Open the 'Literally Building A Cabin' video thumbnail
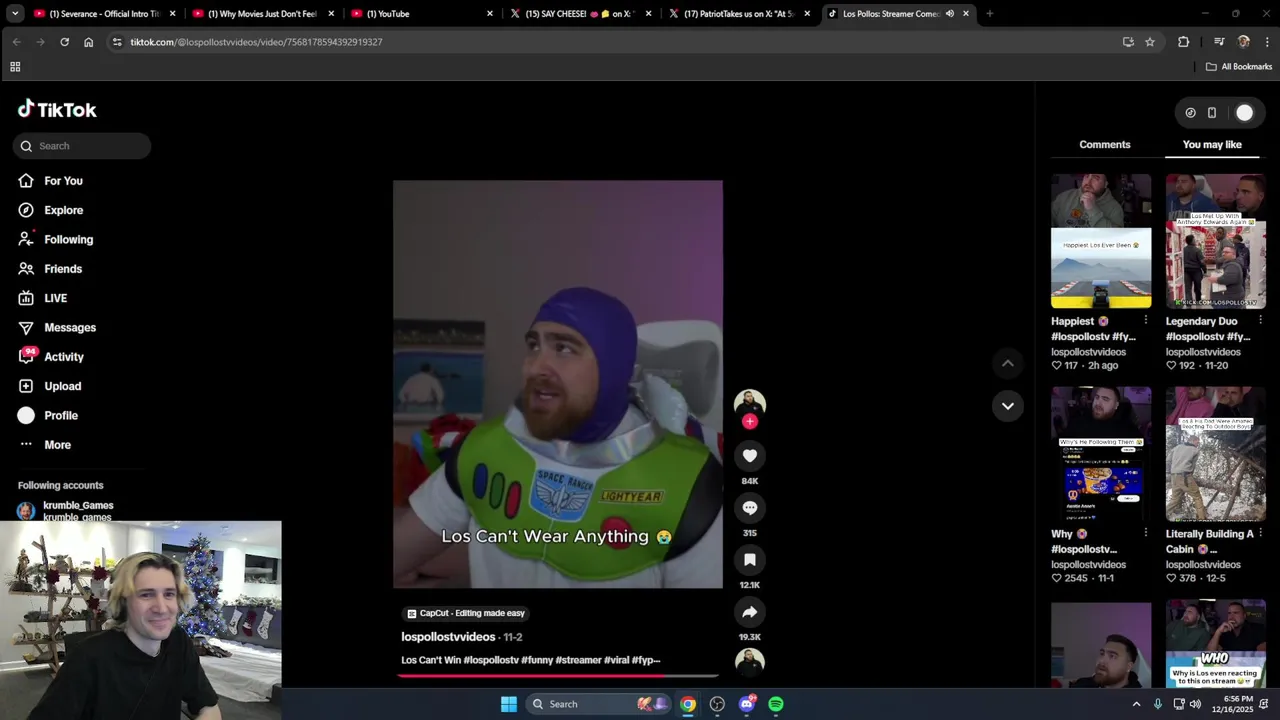 pyautogui.click(x=1215, y=454)
